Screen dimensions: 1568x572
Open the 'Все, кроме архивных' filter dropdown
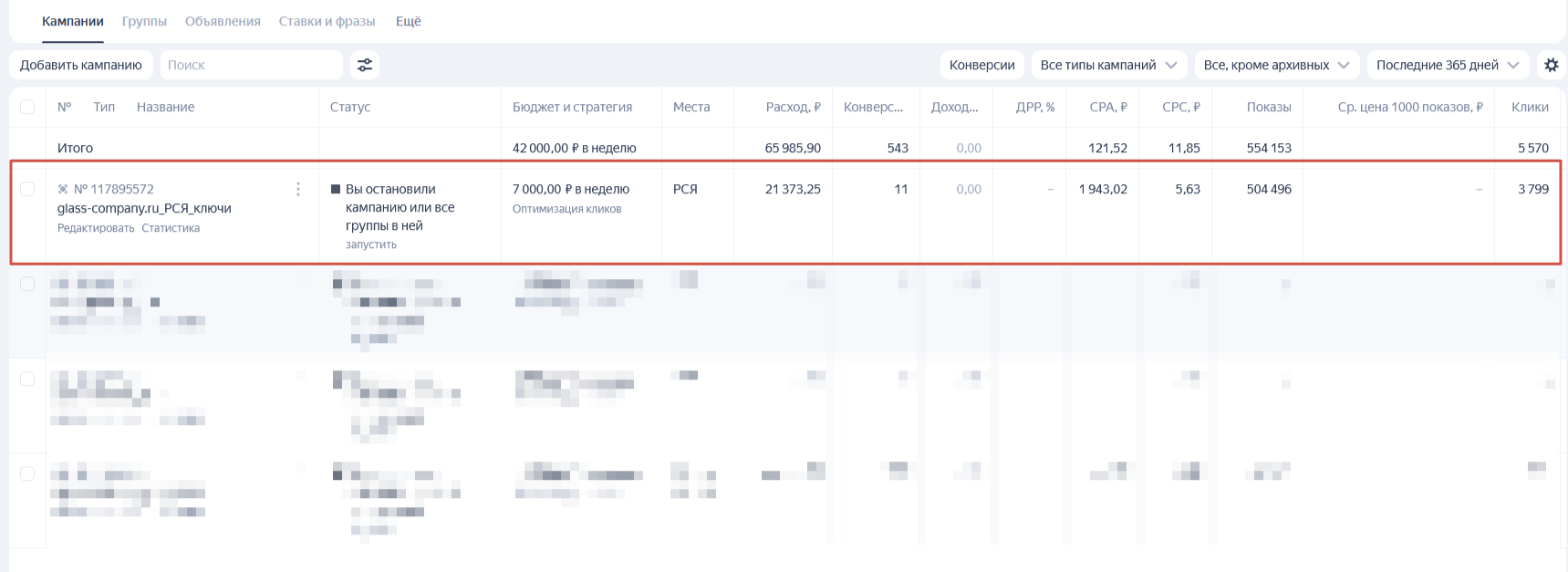point(1276,65)
